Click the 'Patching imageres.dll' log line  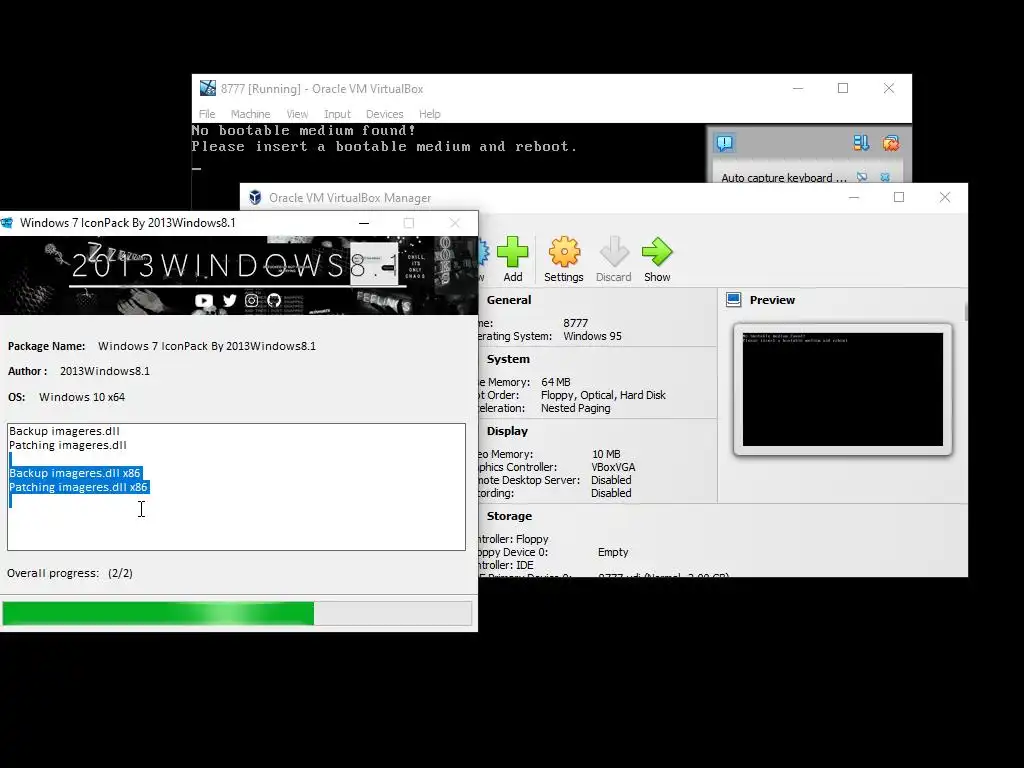68,445
